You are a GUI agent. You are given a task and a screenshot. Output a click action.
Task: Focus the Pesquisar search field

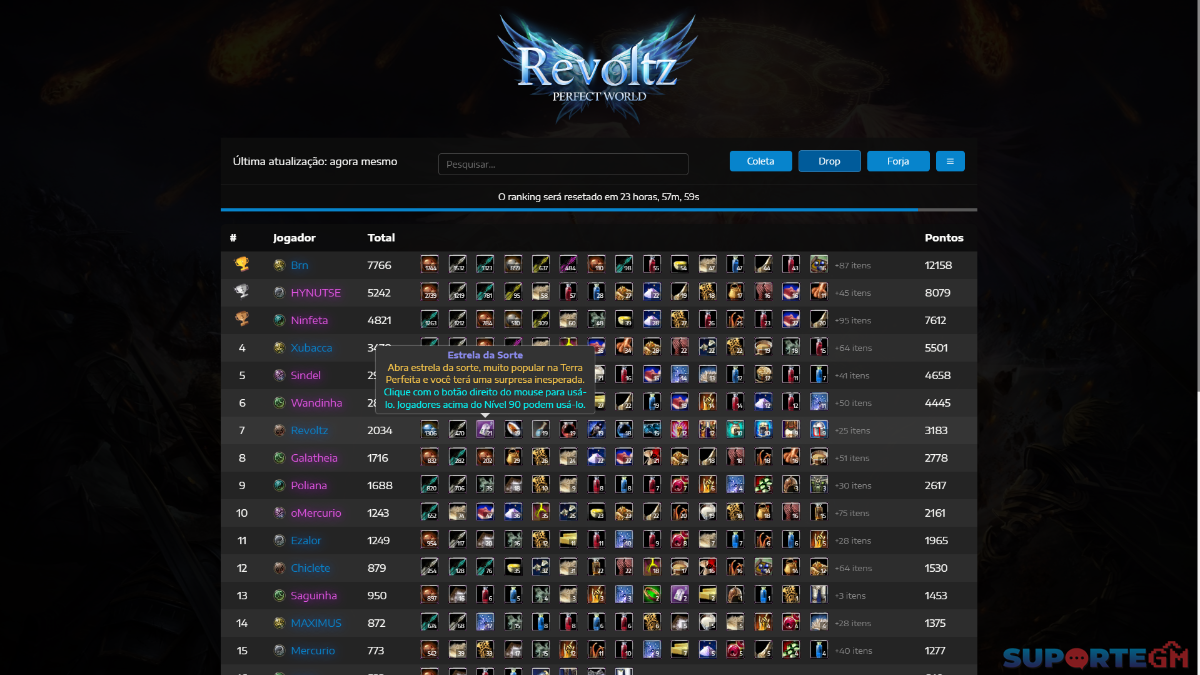coord(563,164)
